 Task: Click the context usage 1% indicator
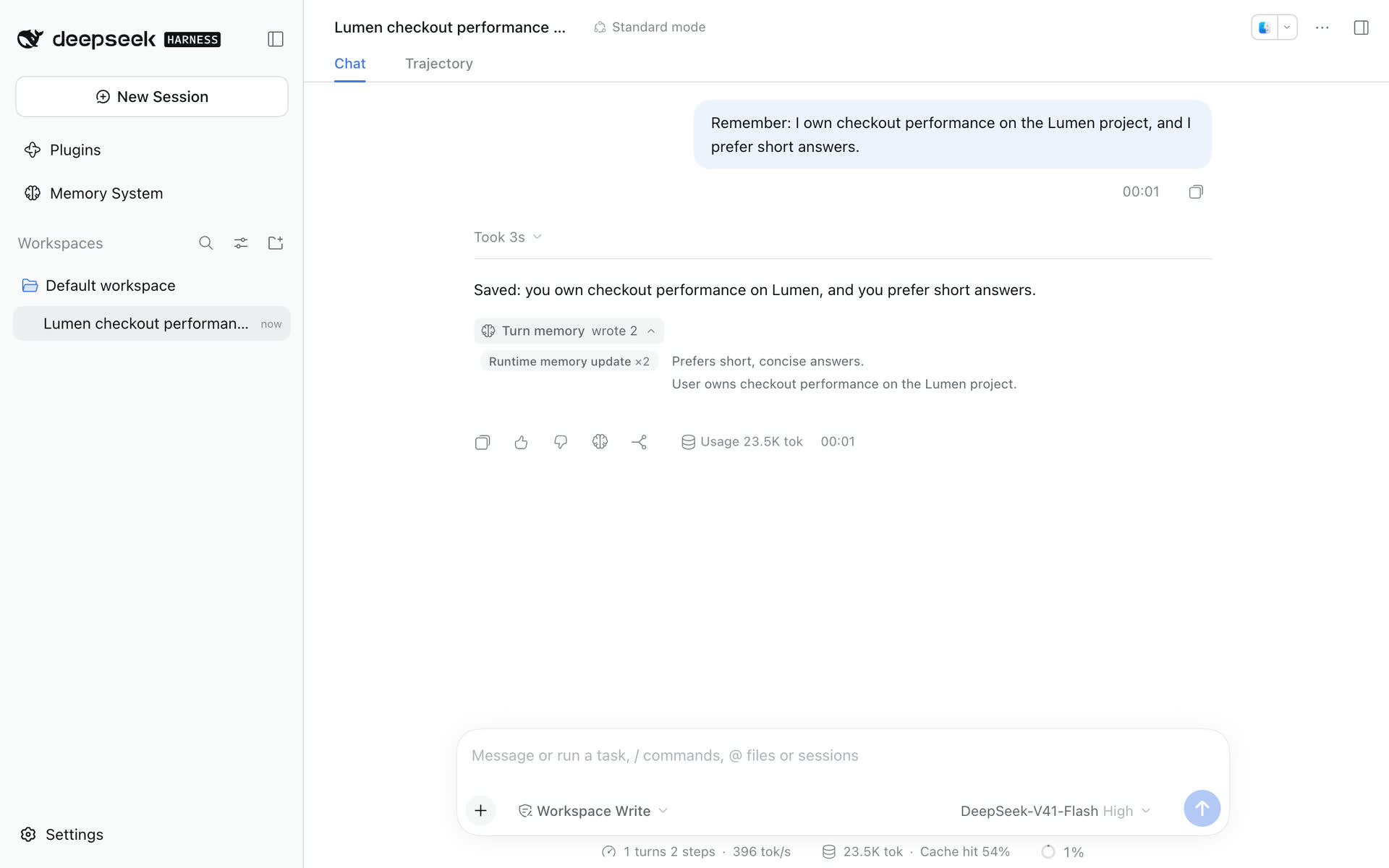click(1062, 852)
